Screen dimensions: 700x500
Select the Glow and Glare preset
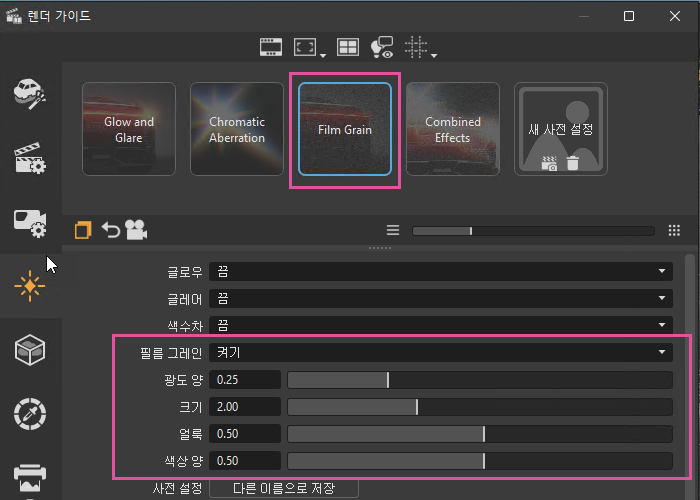point(129,129)
